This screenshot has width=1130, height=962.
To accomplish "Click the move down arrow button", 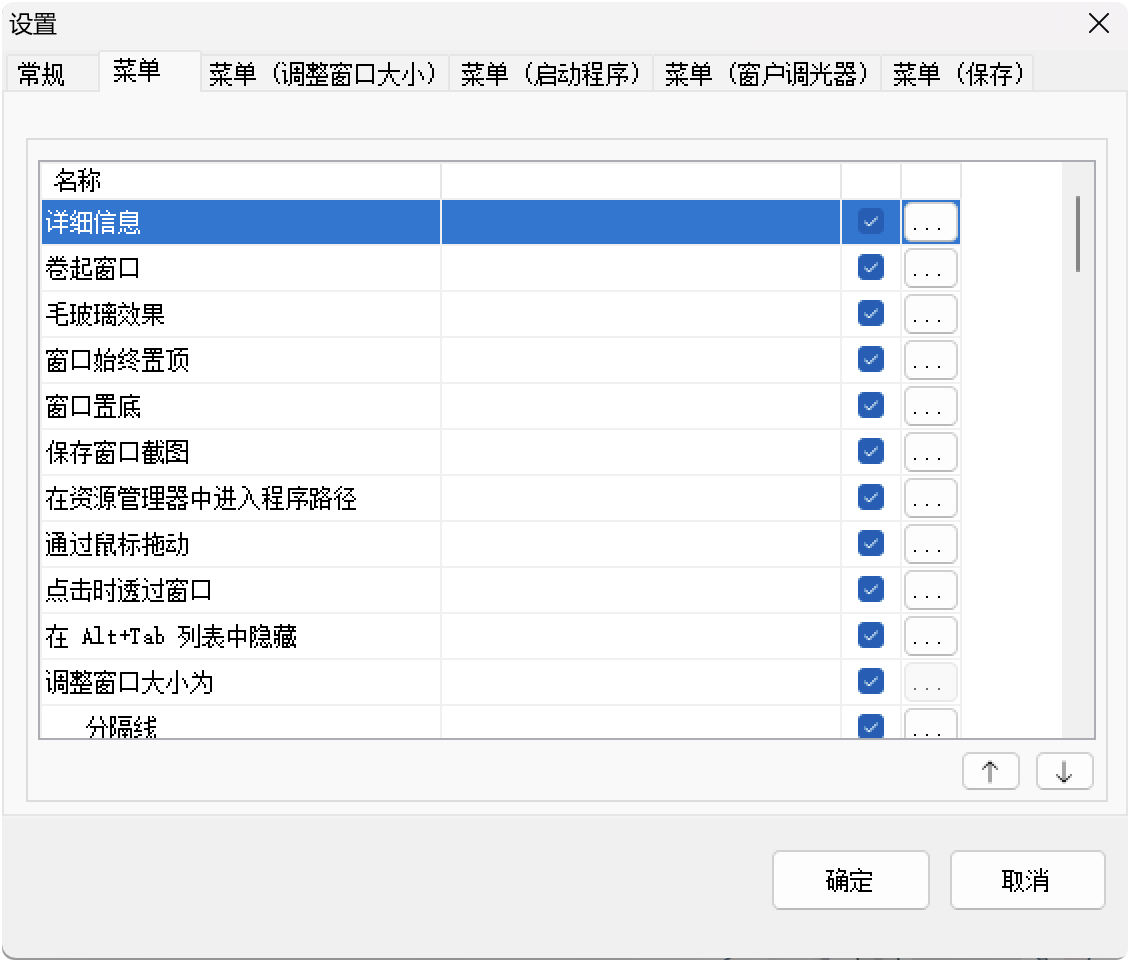I will click(1064, 771).
